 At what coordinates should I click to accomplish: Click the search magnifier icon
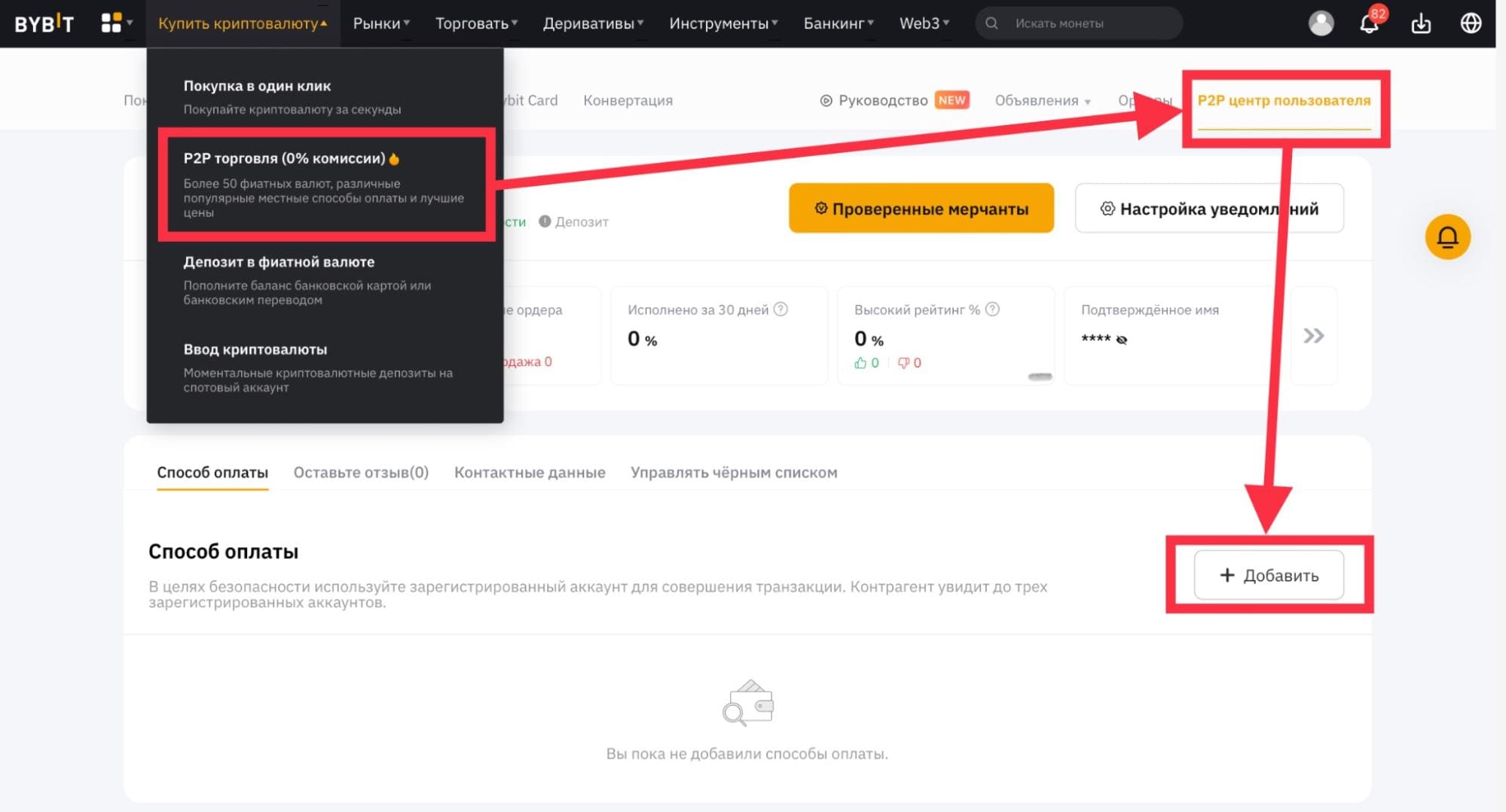(x=992, y=23)
